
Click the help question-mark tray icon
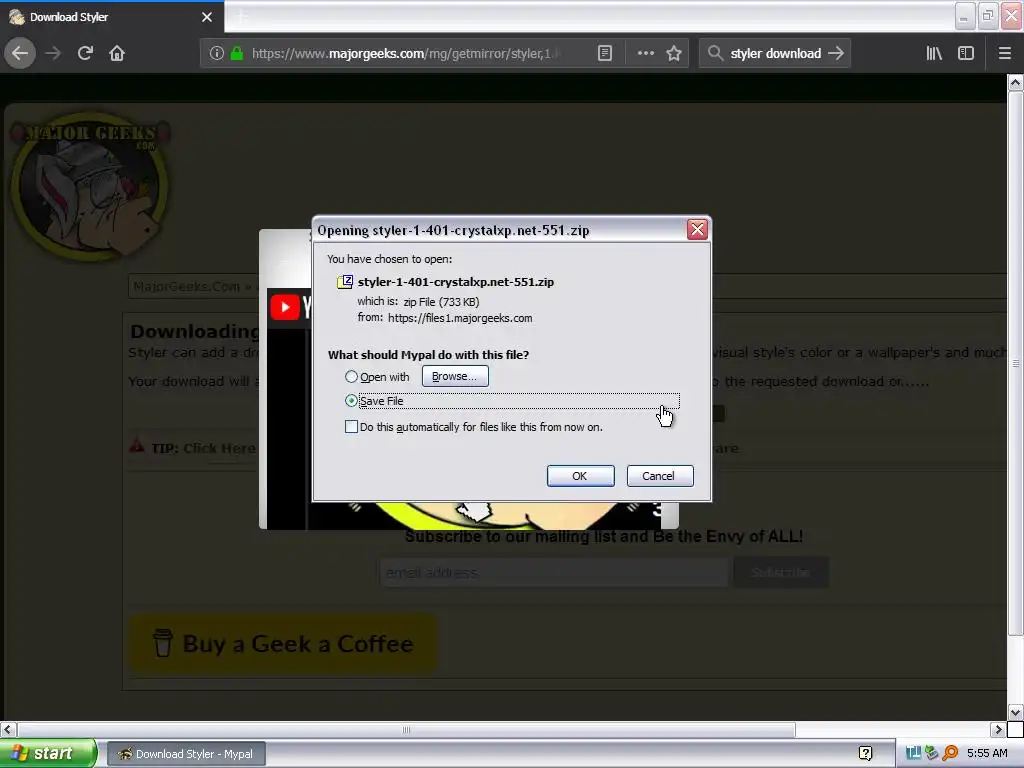pos(865,754)
